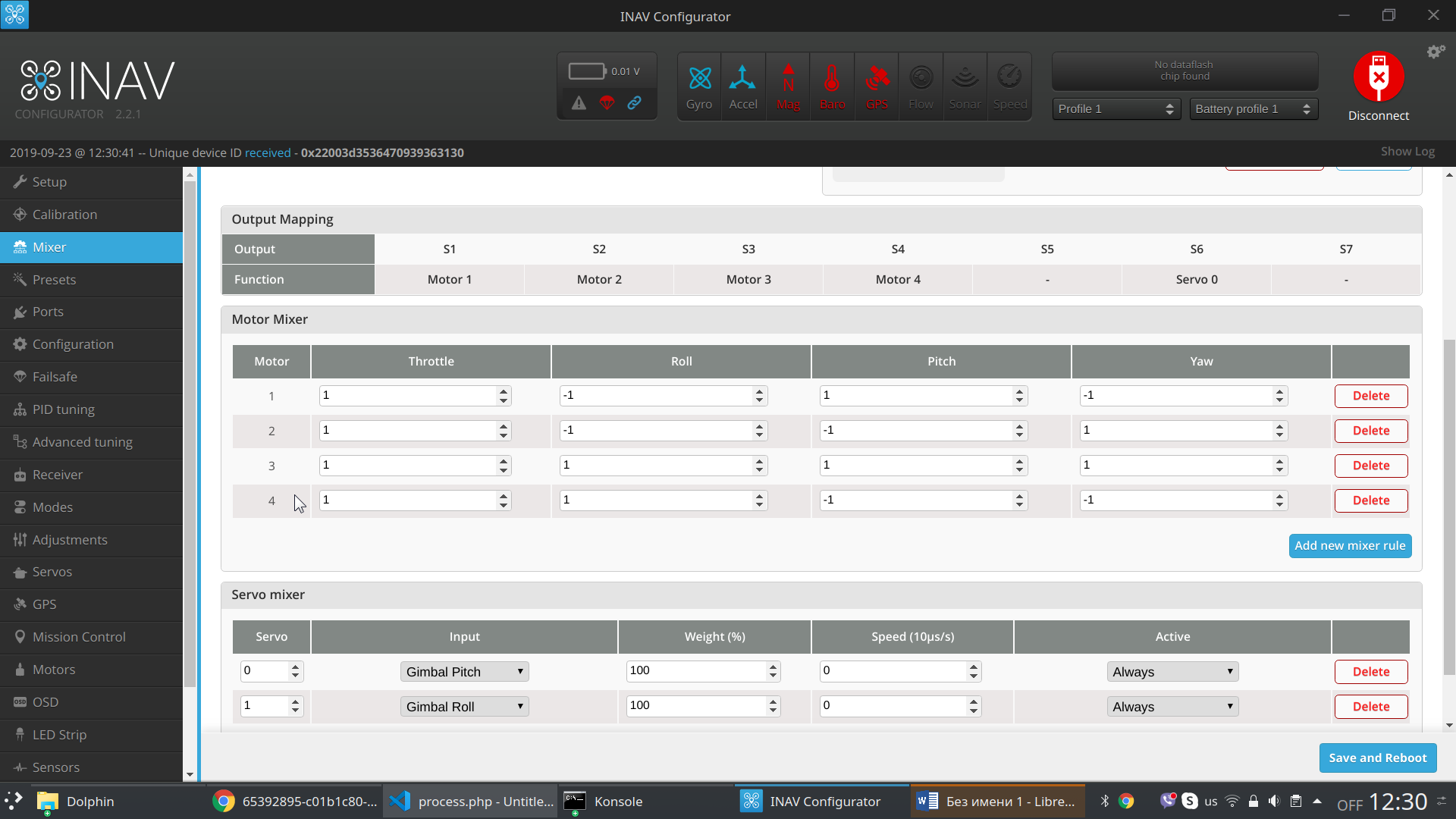Switch to the Servos tab
The width and height of the screenshot is (1456, 819).
[51, 572]
